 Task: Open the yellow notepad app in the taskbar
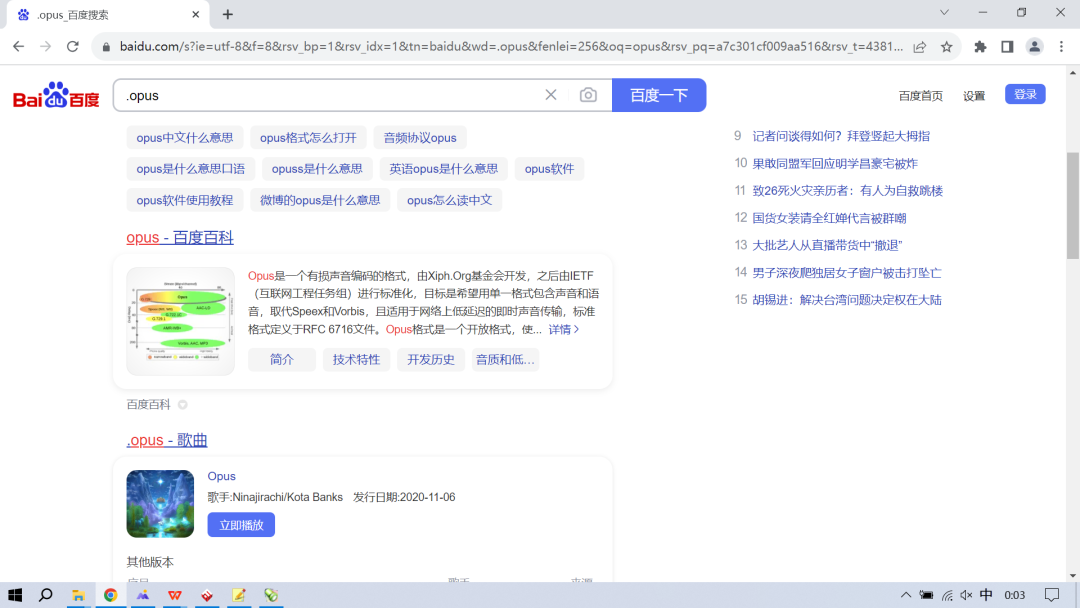click(239, 595)
